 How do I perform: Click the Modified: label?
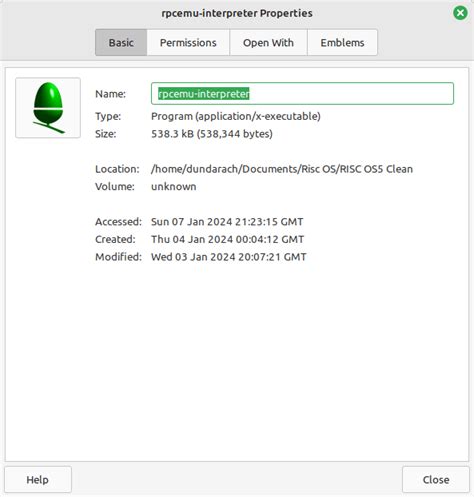click(118, 257)
